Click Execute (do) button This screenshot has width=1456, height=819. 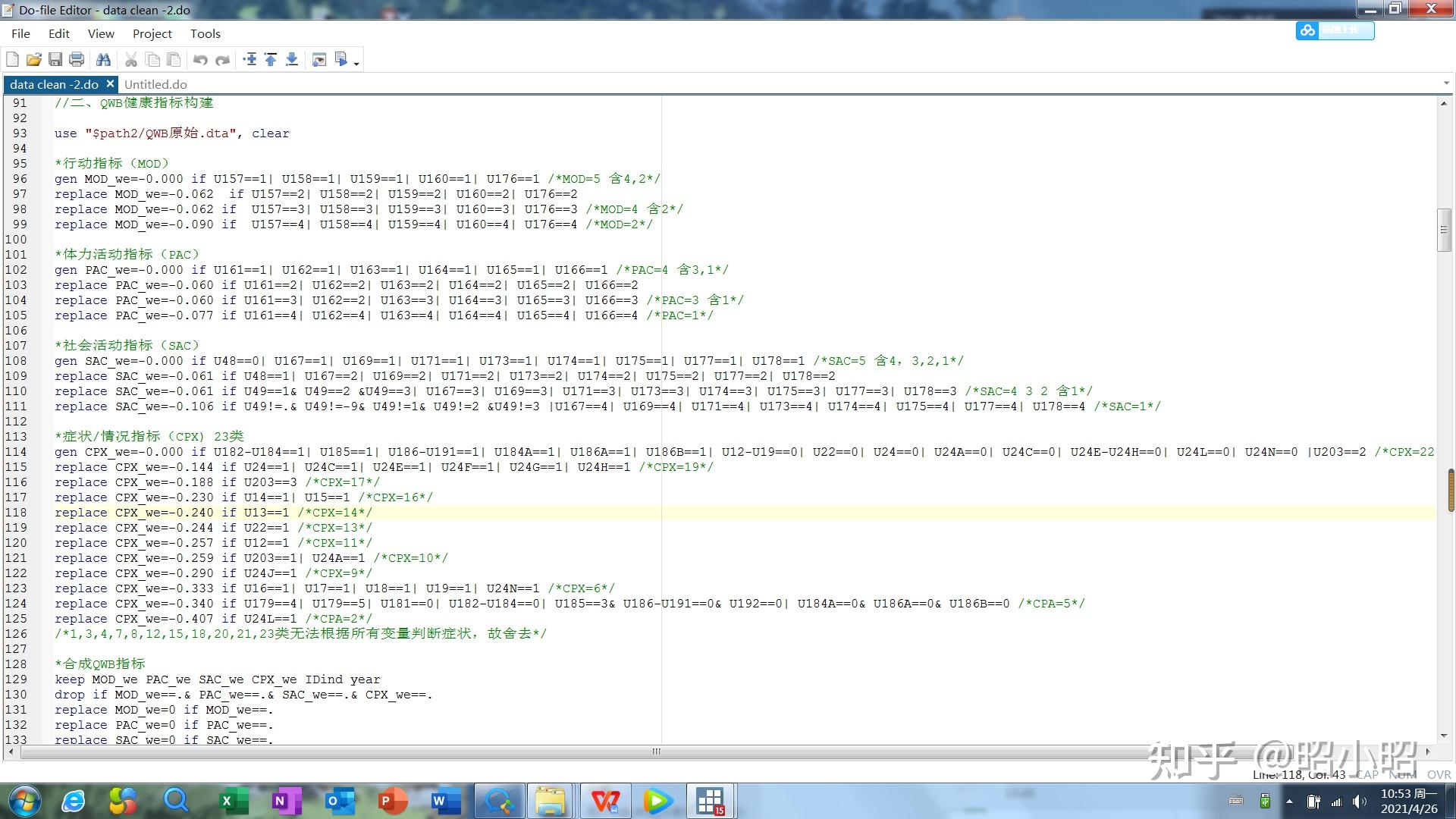click(x=341, y=59)
